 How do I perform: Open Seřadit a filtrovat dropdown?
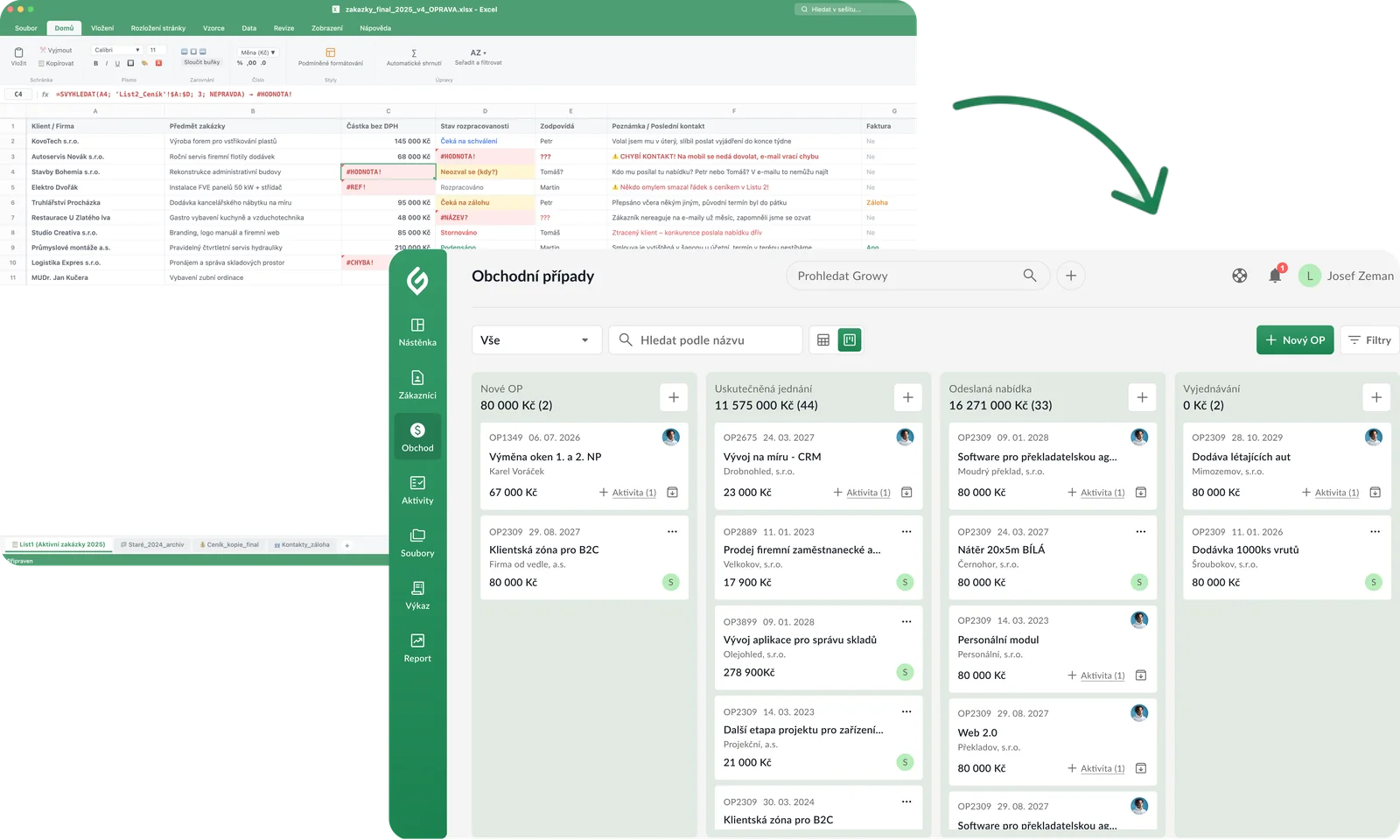coord(479,57)
